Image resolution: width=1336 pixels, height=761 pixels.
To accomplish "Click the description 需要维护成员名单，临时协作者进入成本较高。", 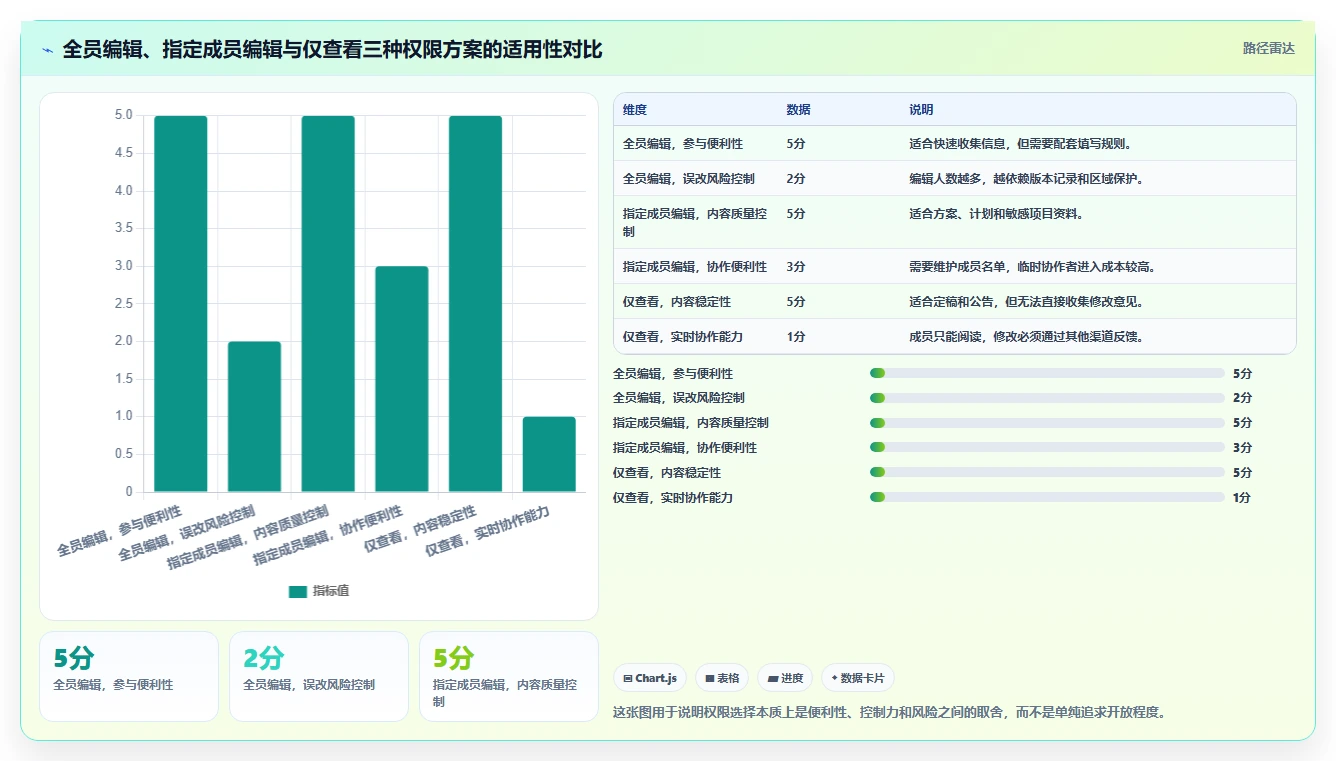I will pyautogui.click(x=1033, y=267).
